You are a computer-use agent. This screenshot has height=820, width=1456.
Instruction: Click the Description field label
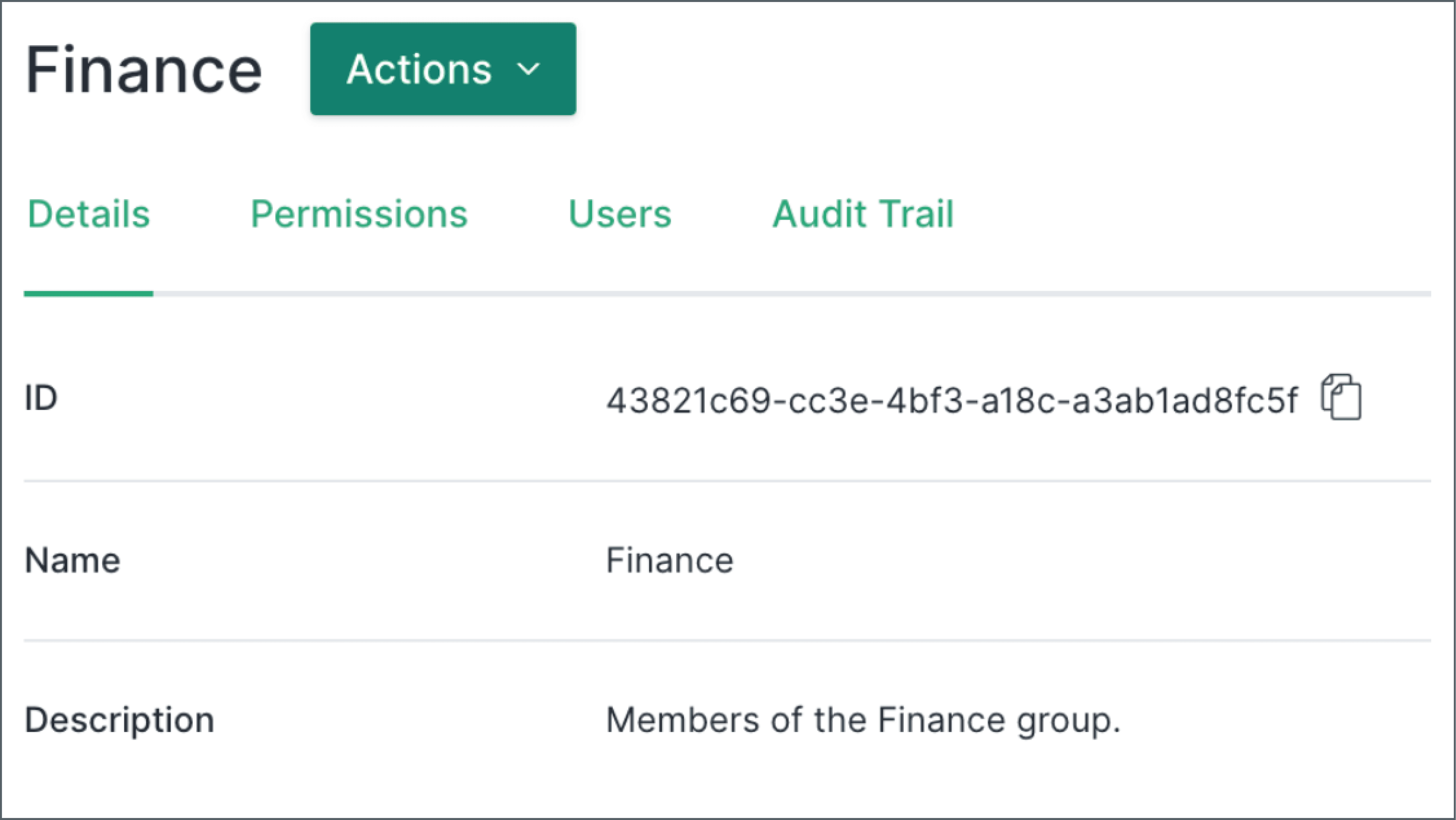(119, 721)
